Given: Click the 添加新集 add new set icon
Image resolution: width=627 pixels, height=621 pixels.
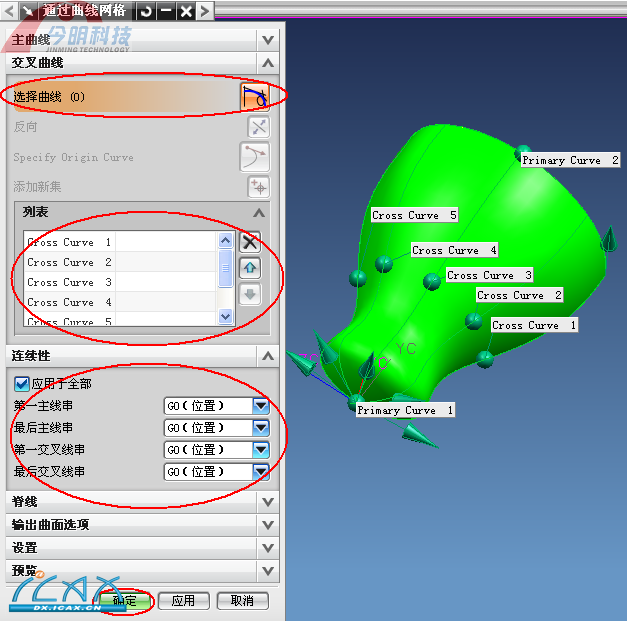Looking at the screenshot, I should (x=258, y=187).
